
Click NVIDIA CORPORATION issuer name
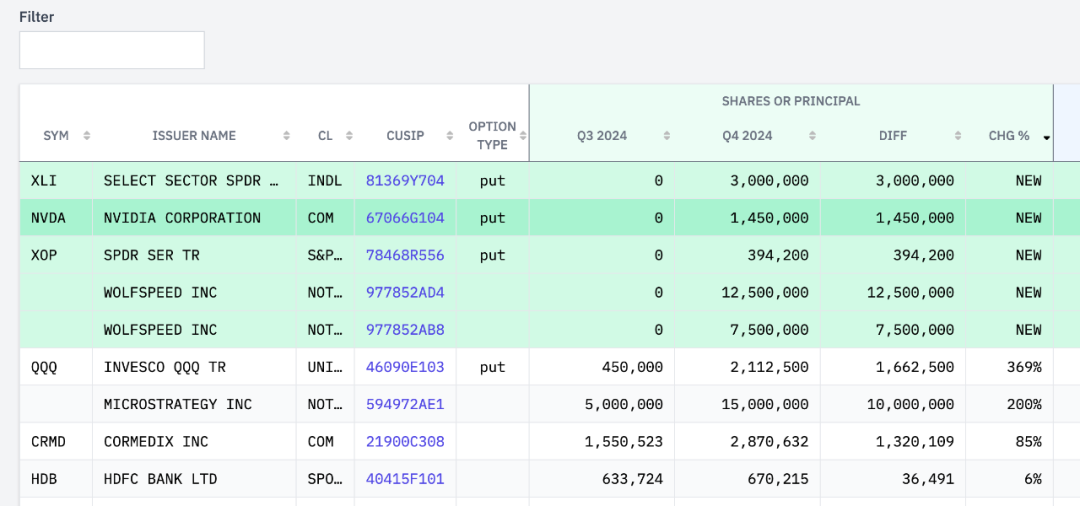pyautogui.click(x=183, y=218)
